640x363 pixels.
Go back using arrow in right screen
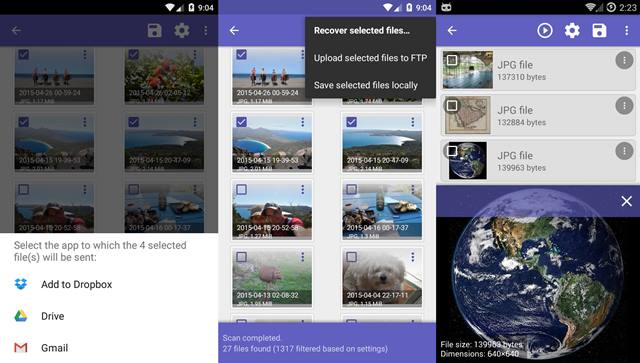pyautogui.click(x=452, y=31)
